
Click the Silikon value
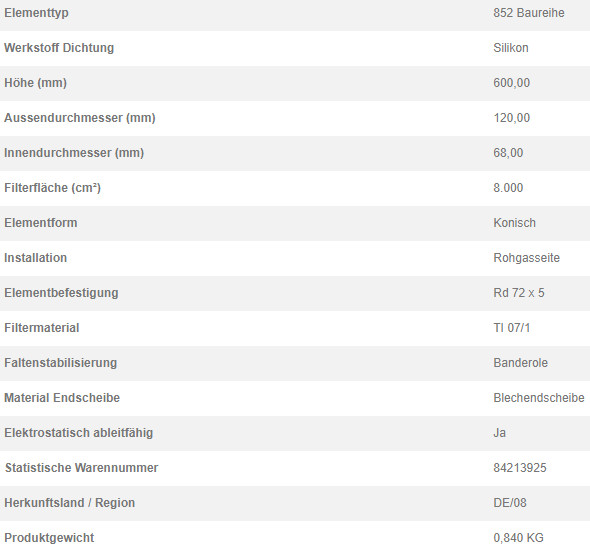tap(511, 48)
